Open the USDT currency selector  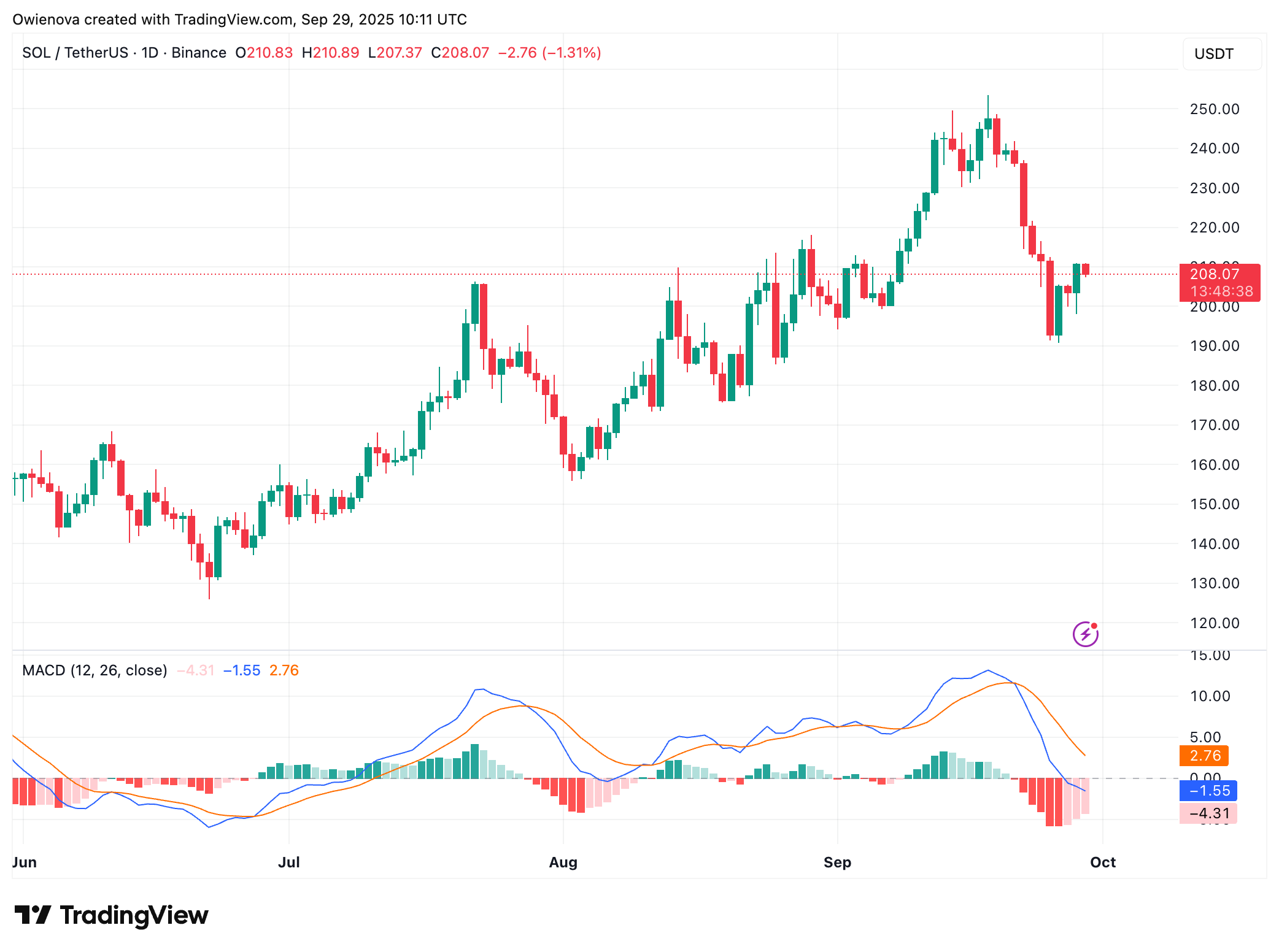[1221, 54]
